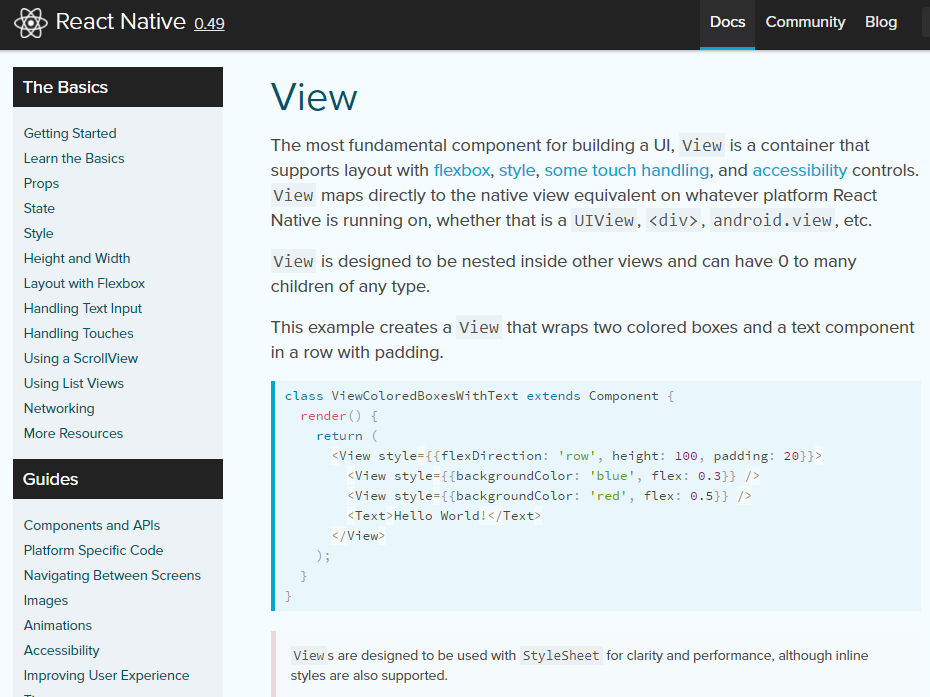Screen dimensions: 930x697
Task: Follow the accessibility inline link
Action: point(800,170)
